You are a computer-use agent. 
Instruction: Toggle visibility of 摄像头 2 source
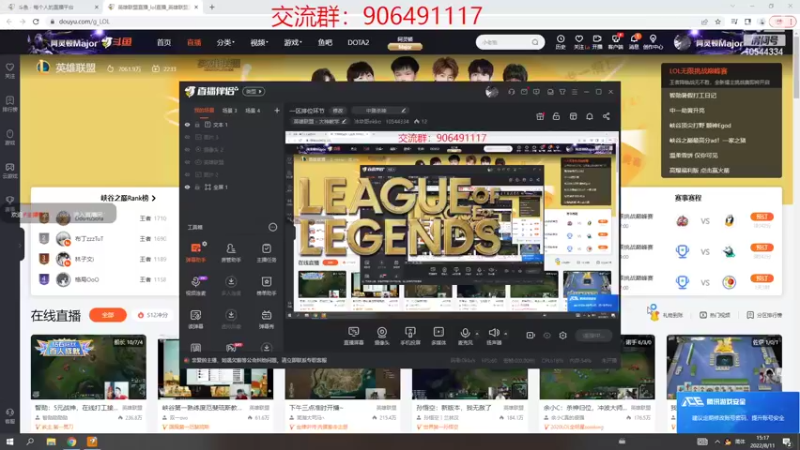[x=187, y=149]
